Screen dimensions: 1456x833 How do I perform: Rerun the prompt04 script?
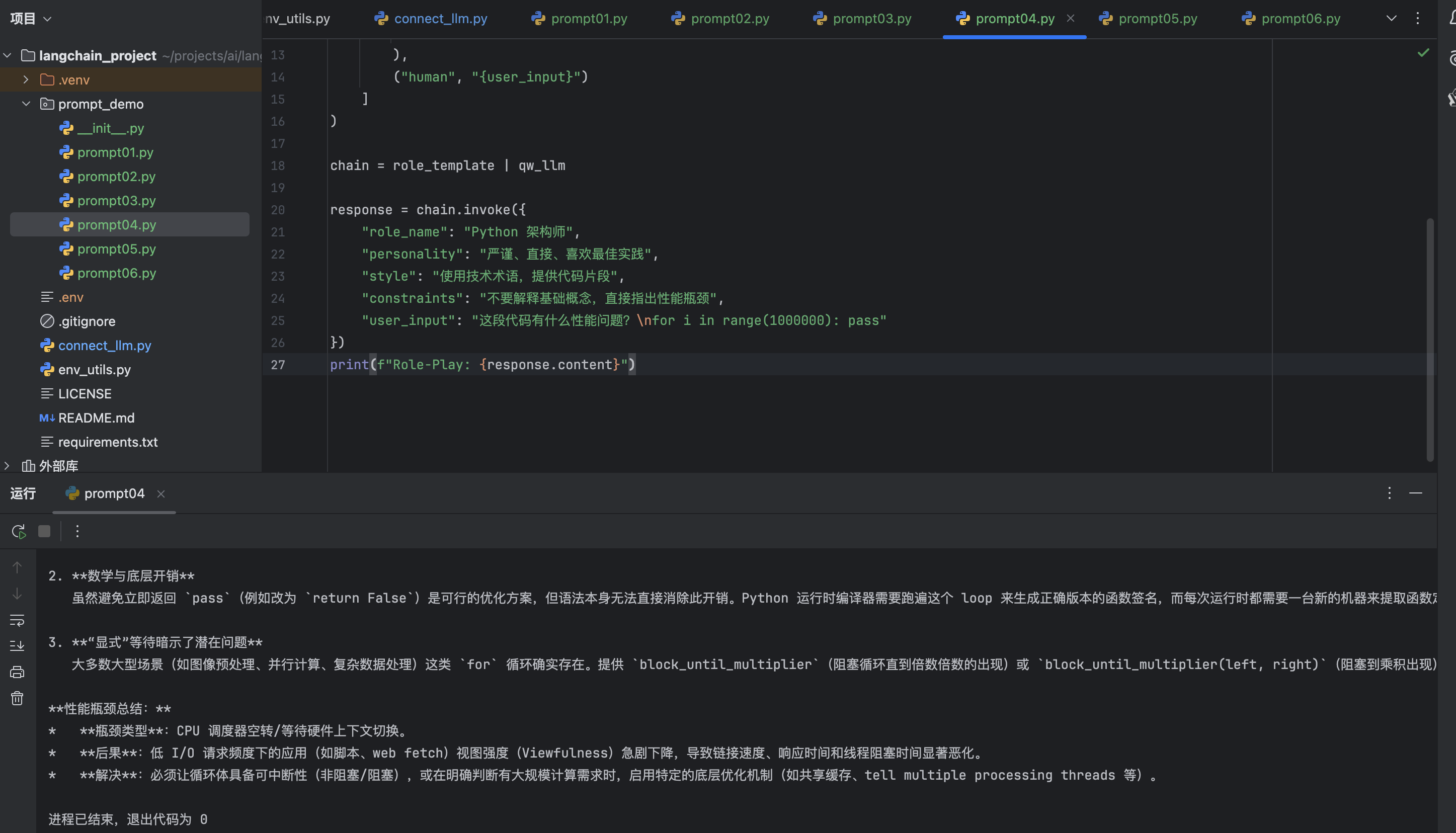point(18,532)
